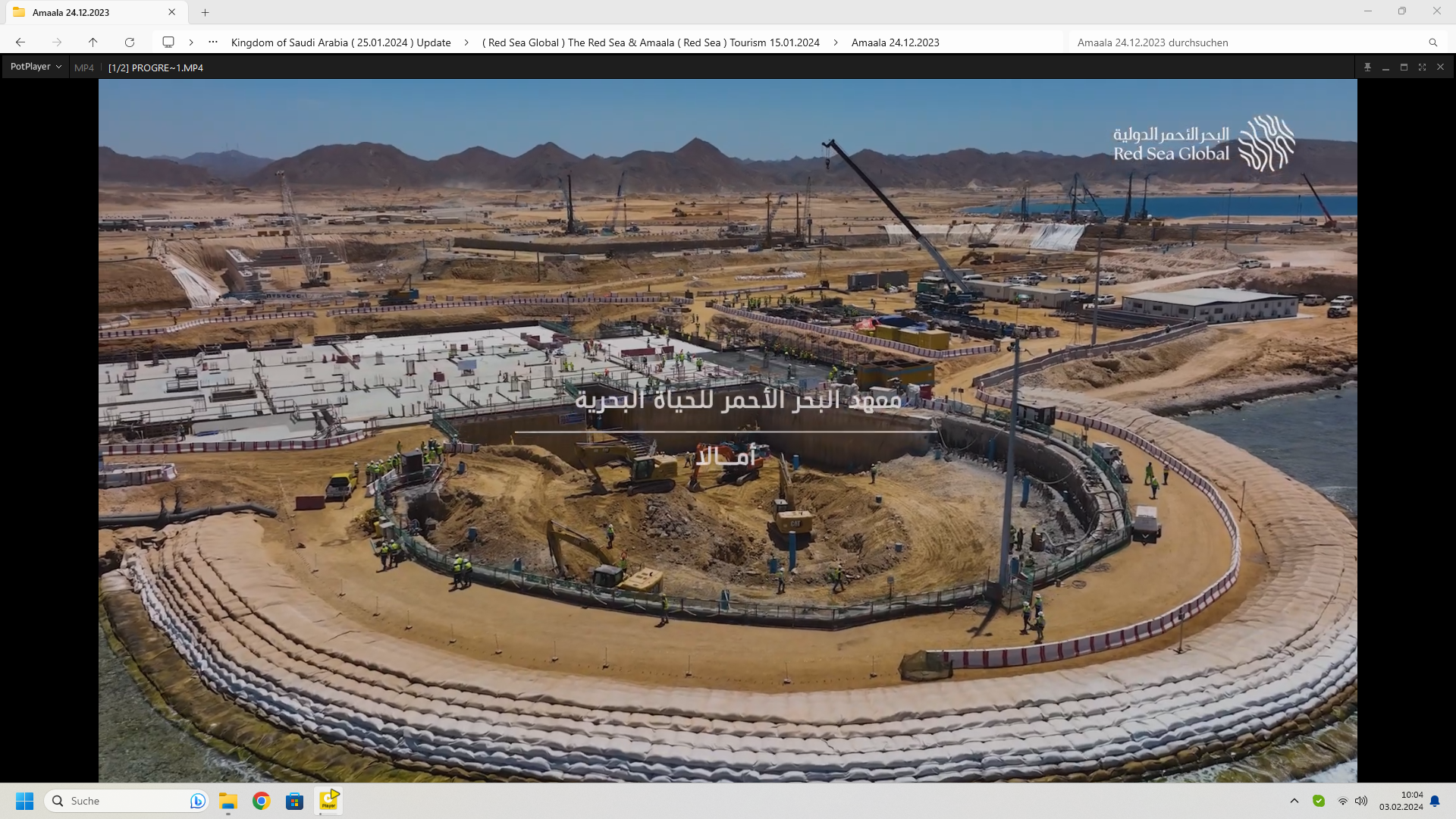Open the volume speaker tray icon

coord(1361,801)
